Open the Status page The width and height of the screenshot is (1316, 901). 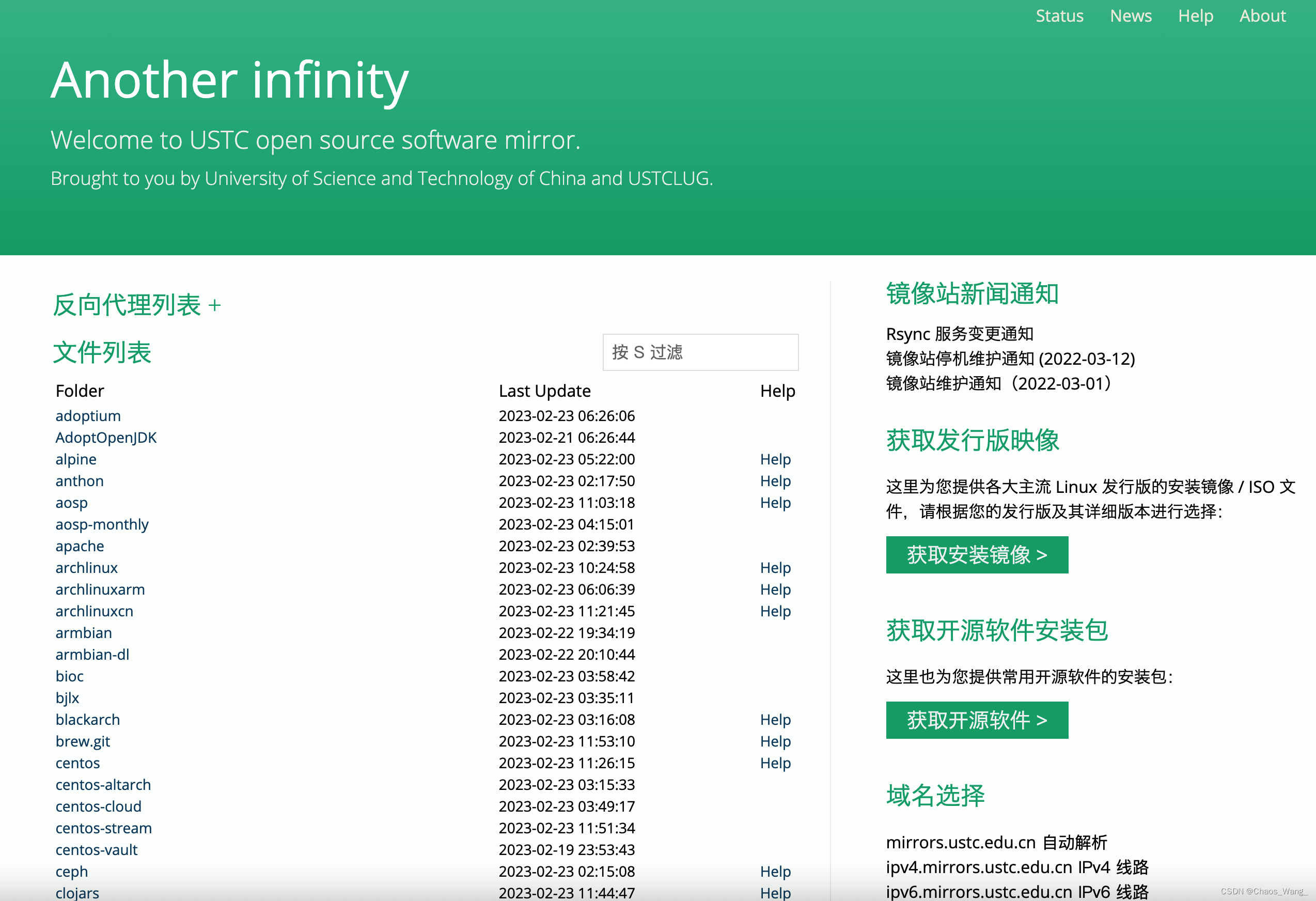pyautogui.click(x=1059, y=16)
